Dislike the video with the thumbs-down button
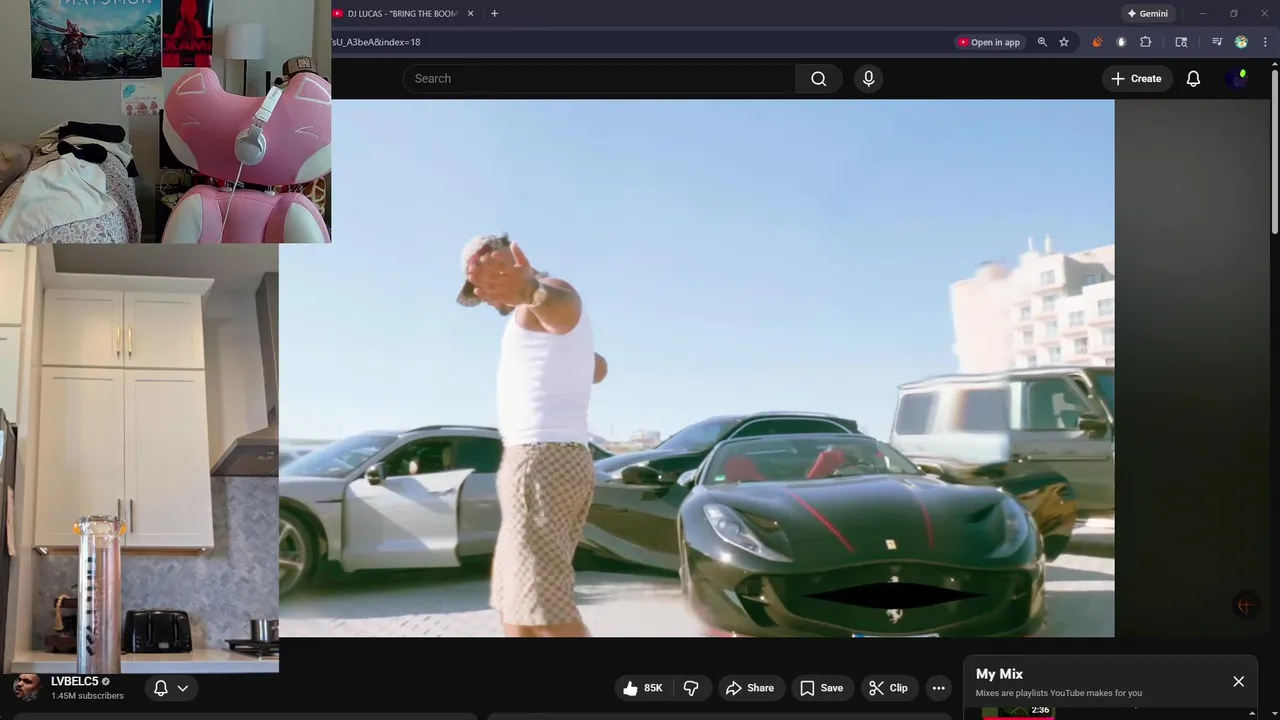The width and height of the screenshot is (1280, 720). click(691, 688)
